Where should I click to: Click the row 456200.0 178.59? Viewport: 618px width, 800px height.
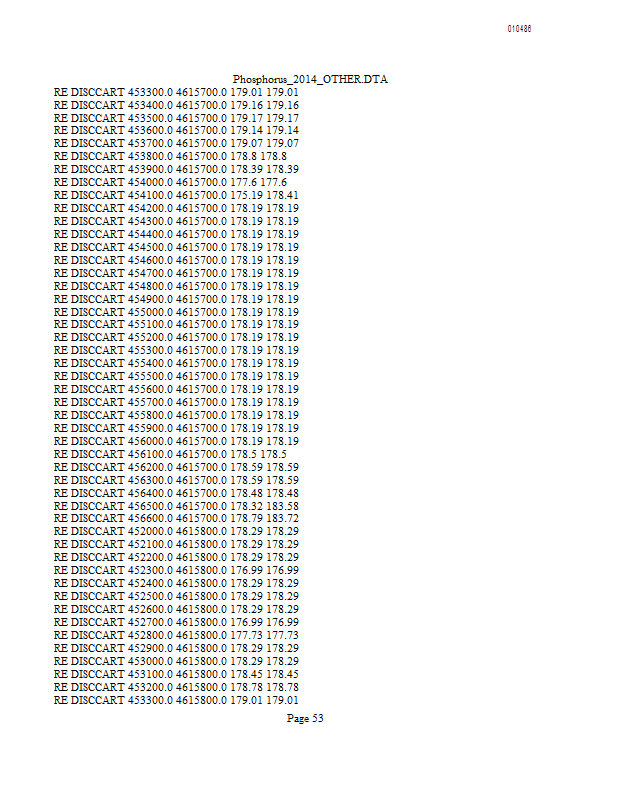click(x=176, y=467)
